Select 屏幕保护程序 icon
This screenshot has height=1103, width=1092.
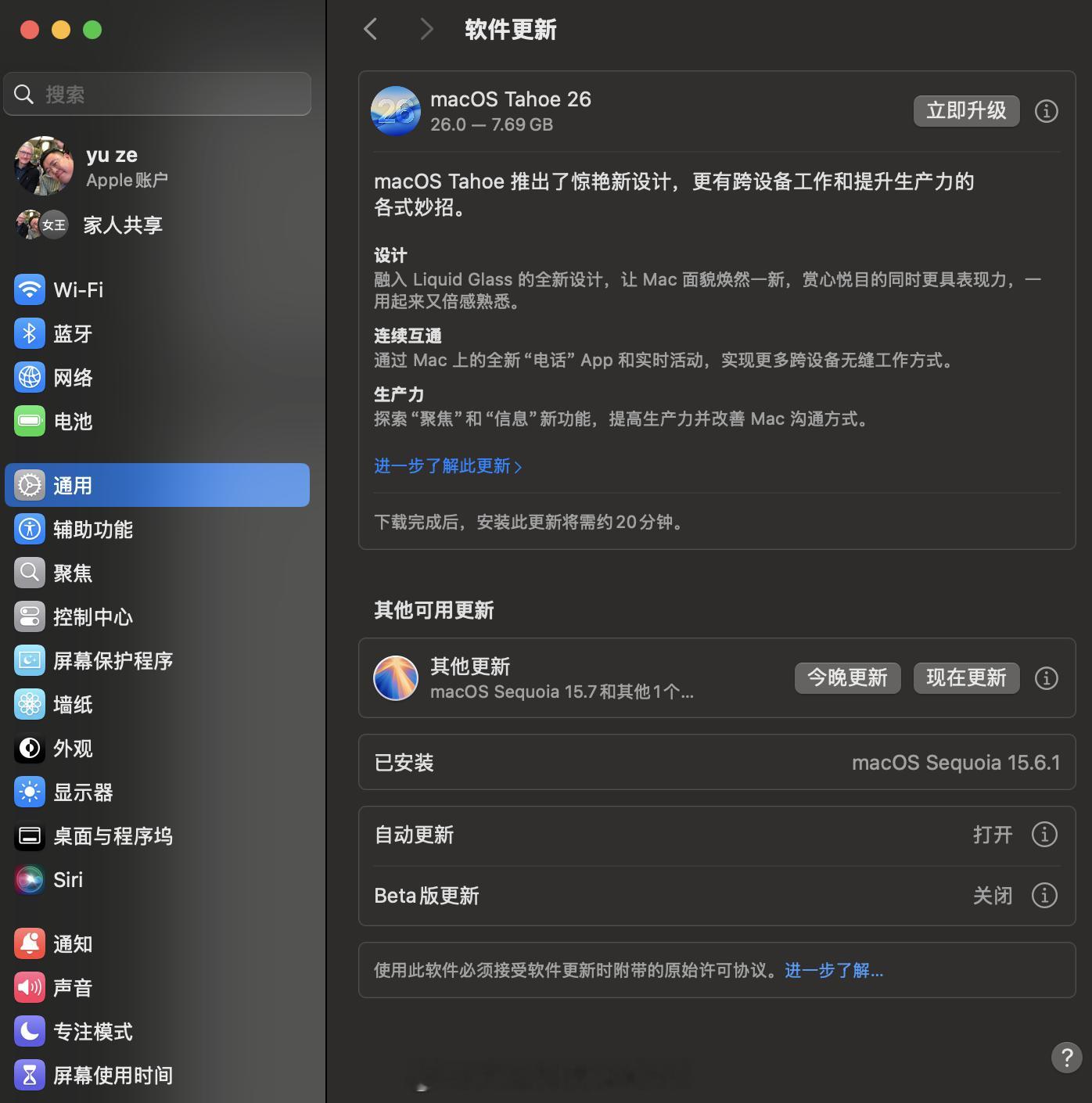[30, 660]
